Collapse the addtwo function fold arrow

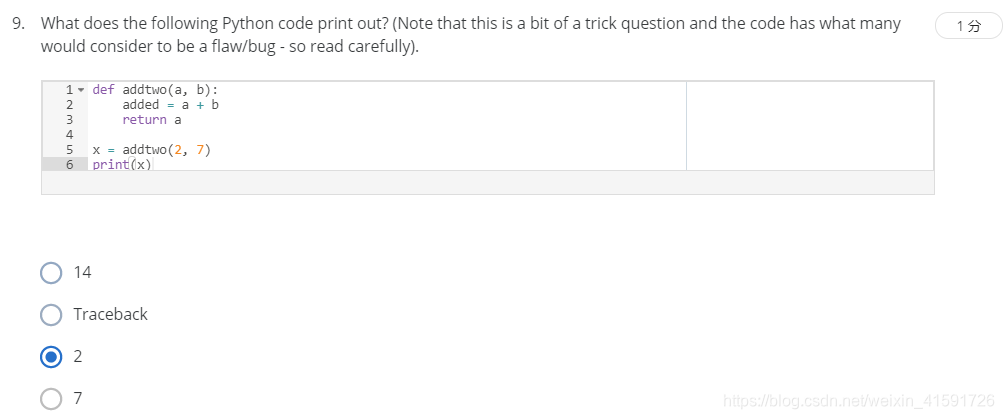coord(79,90)
